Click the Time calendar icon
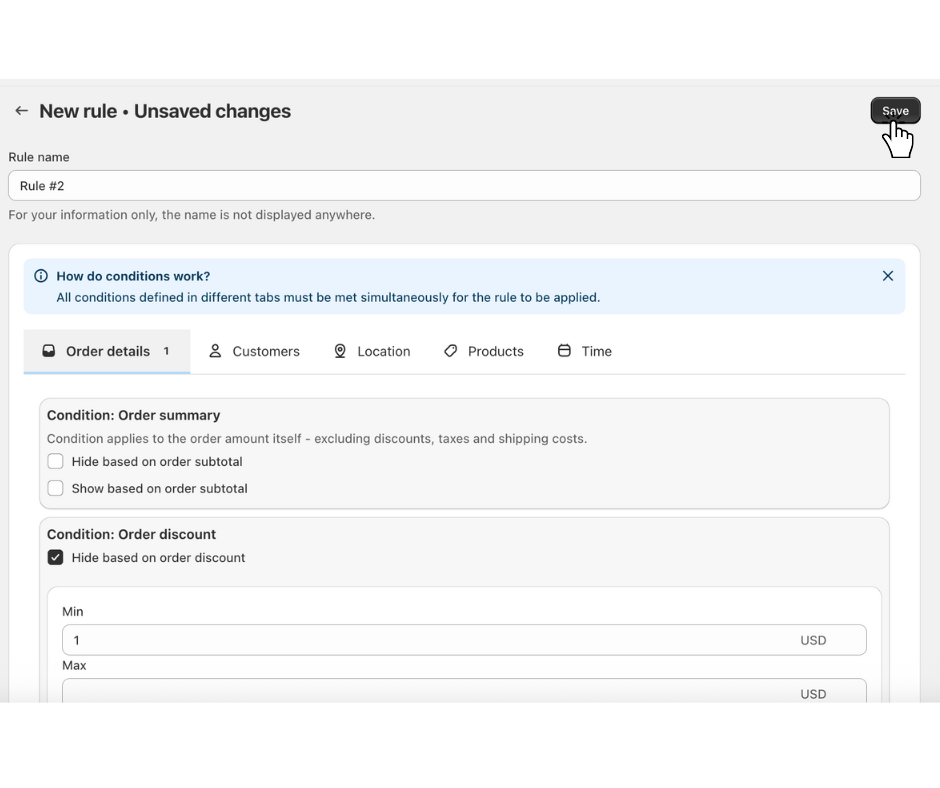The width and height of the screenshot is (940, 788). click(x=564, y=351)
